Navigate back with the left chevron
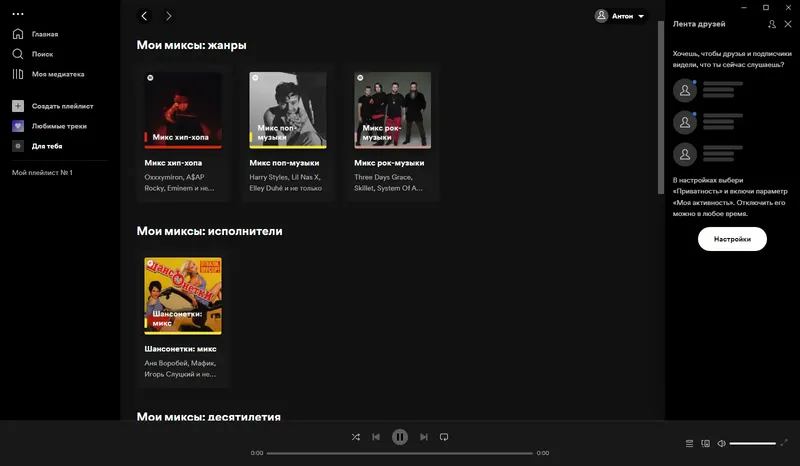This screenshot has width=800, height=466. 144,16
